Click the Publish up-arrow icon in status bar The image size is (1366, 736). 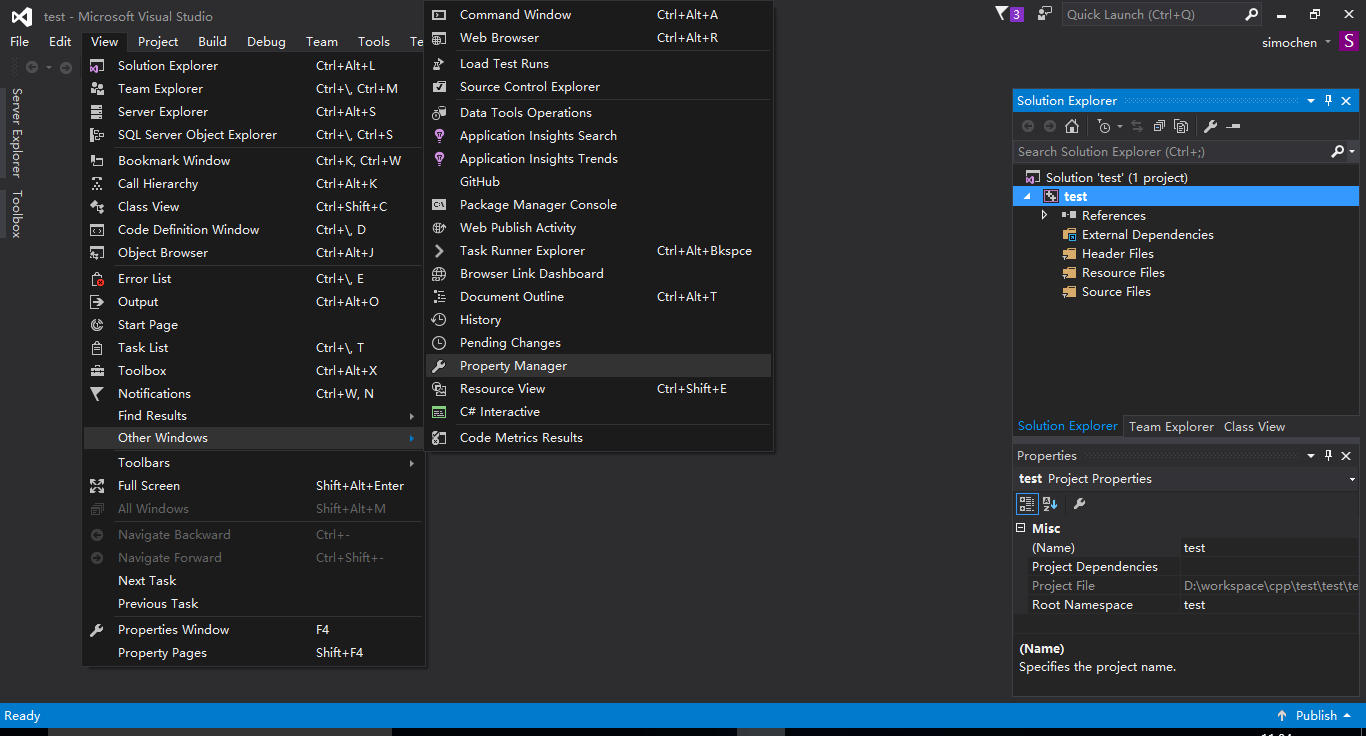pos(1282,716)
